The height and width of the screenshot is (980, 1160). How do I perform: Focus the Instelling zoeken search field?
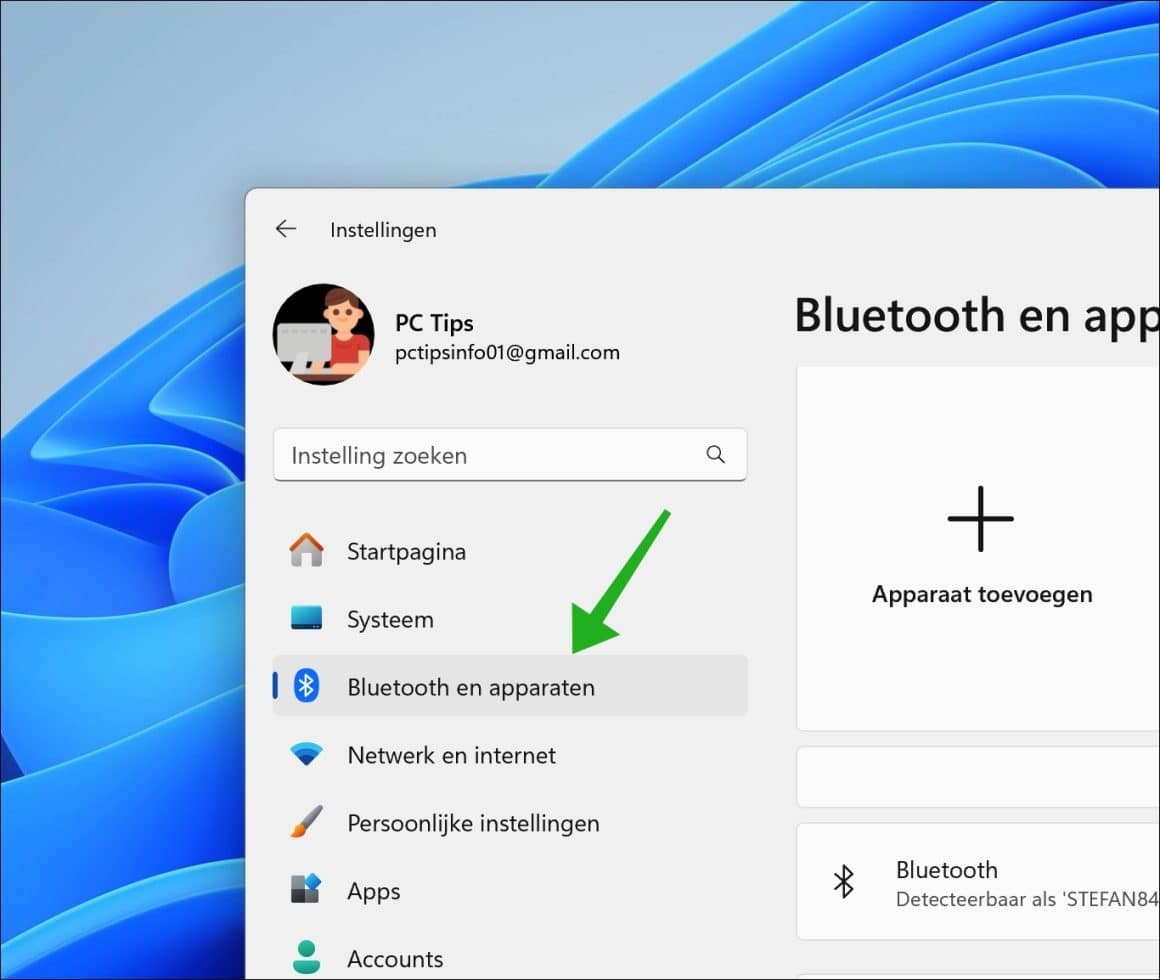pos(510,455)
